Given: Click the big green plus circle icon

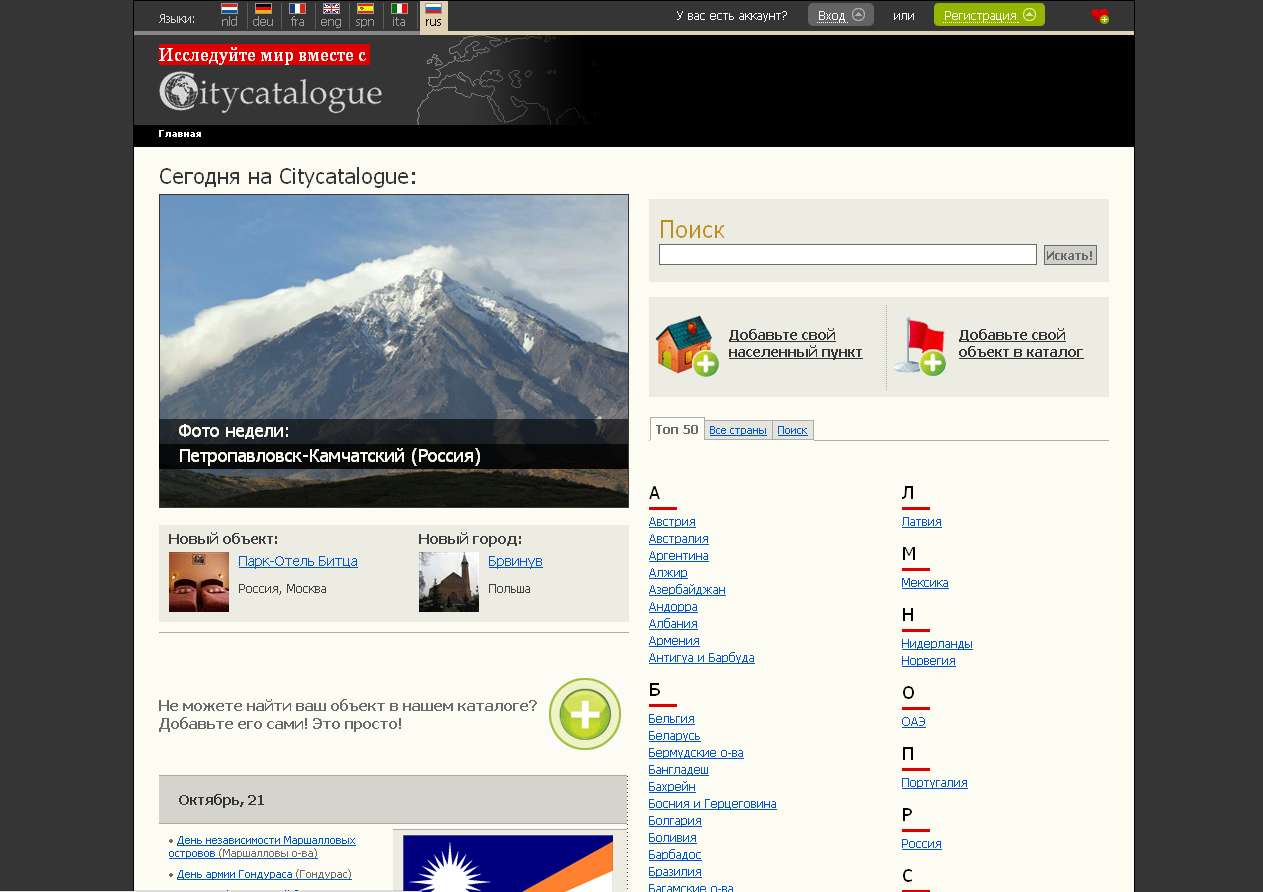Looking at the screenshot, I should point(585,714).
